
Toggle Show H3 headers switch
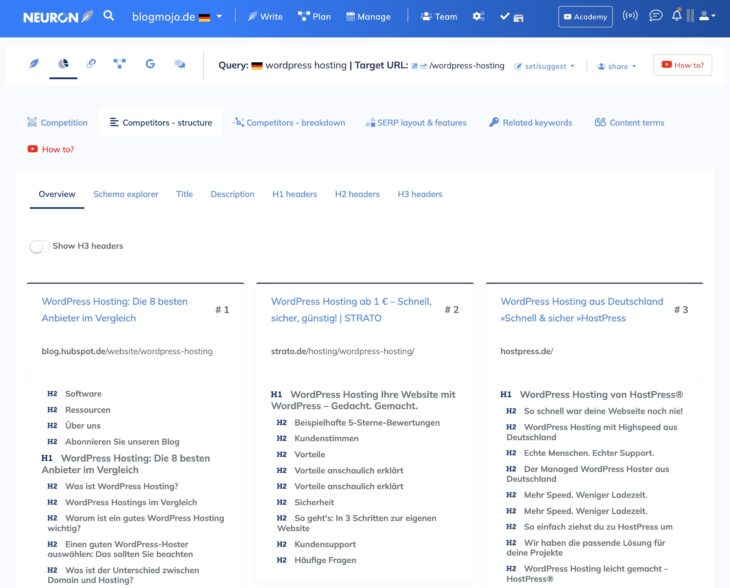(x=39, y=246)
